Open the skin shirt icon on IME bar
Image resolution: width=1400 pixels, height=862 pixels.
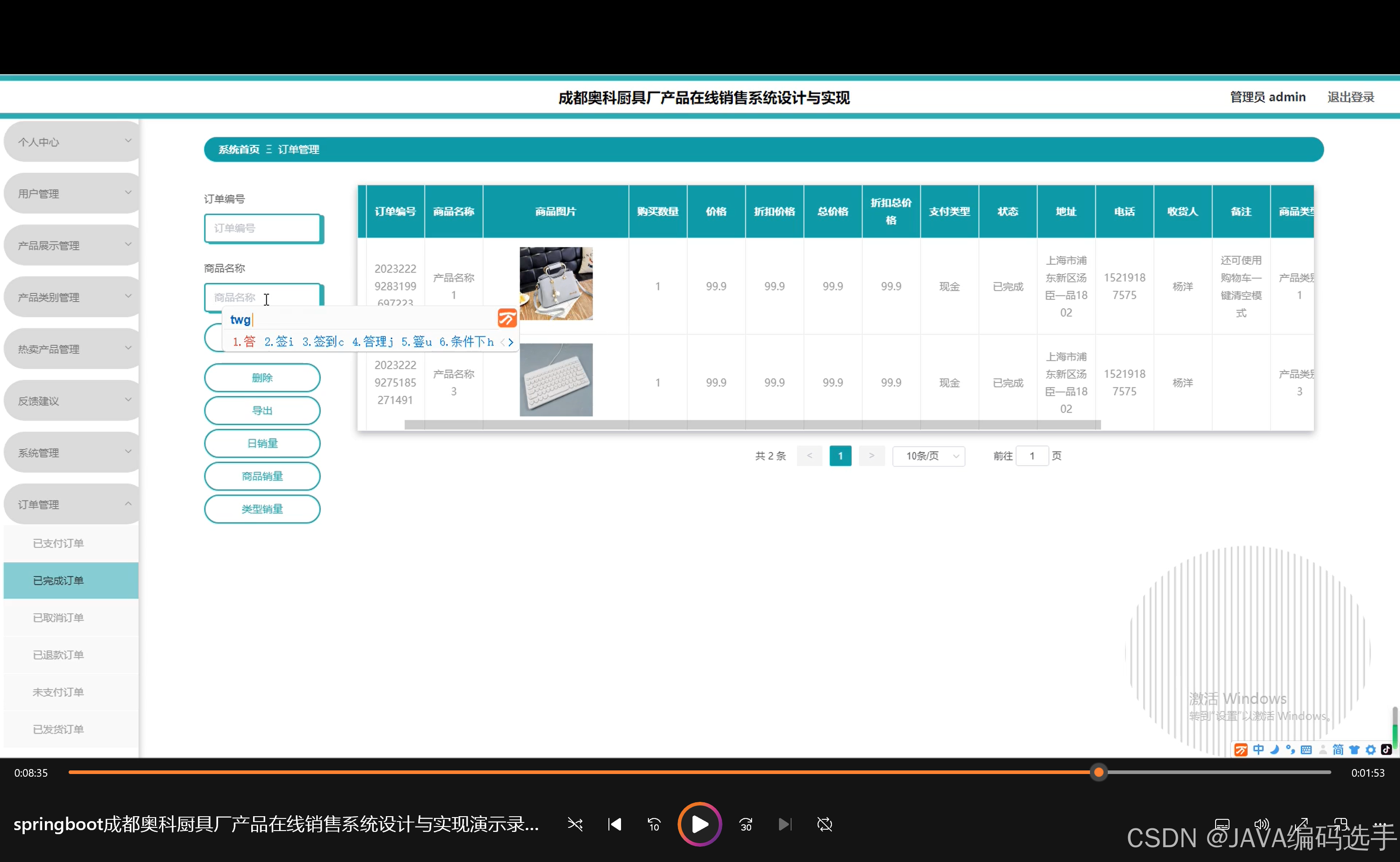[1354, 750]
